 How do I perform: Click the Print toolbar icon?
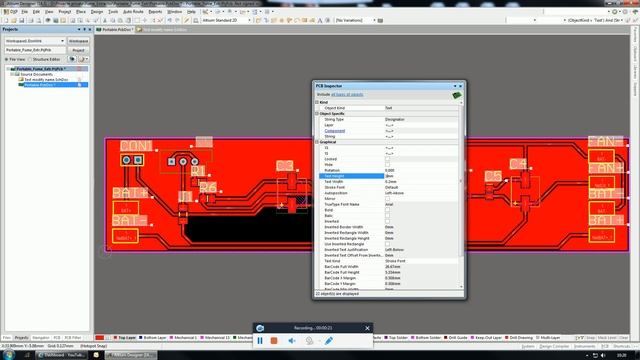click(x=31, y=20)
